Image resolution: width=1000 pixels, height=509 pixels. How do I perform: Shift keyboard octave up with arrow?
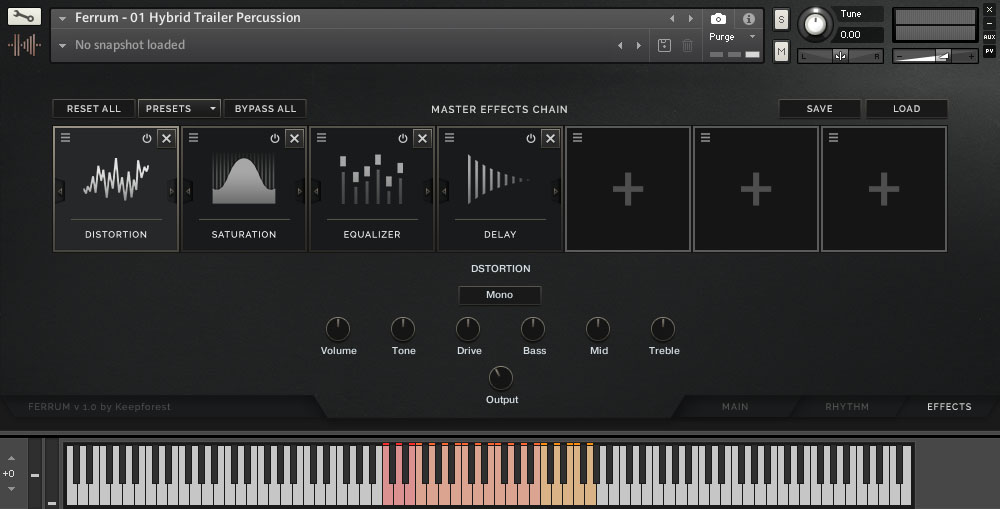[x=11, y=459]
